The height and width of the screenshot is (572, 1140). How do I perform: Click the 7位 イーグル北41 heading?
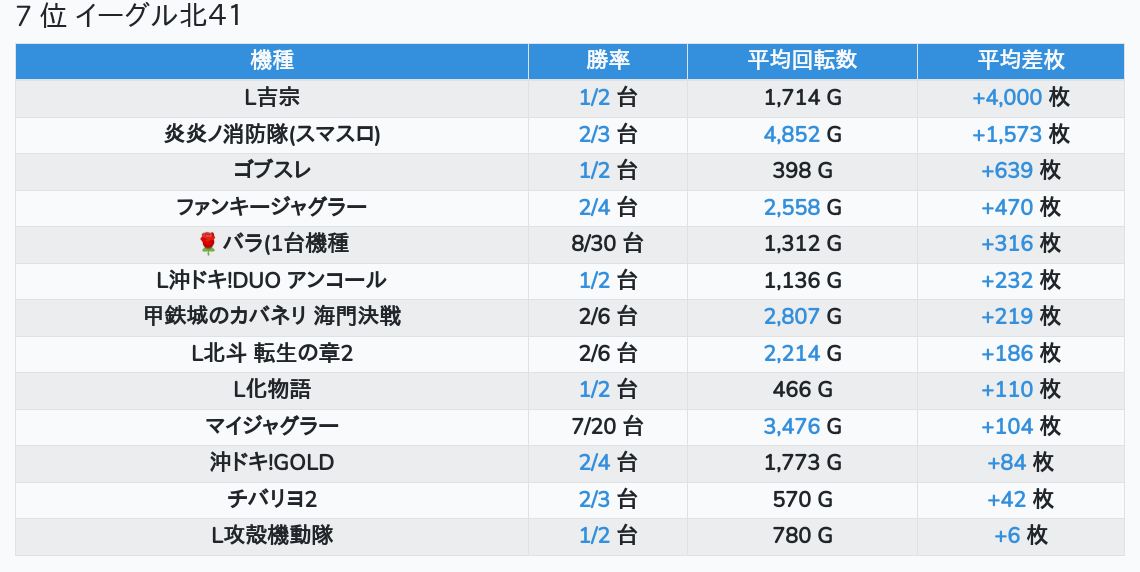[129, 17]
